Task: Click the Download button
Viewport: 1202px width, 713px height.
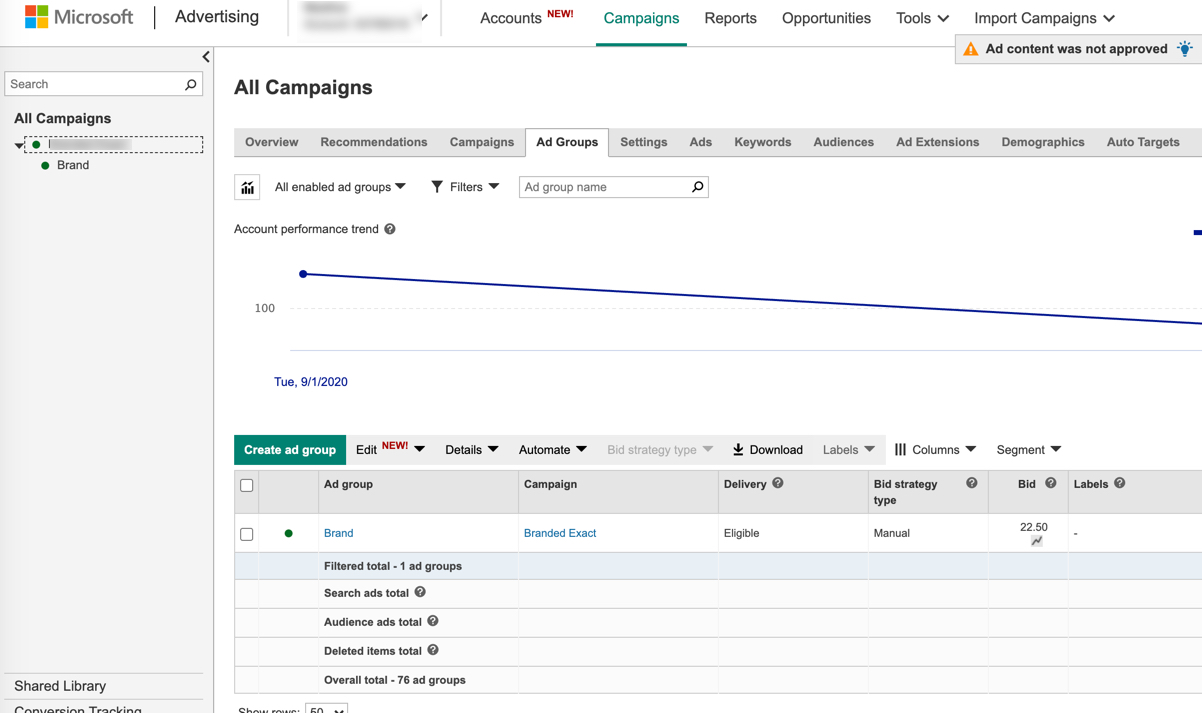Action: (x=767, y=450)
